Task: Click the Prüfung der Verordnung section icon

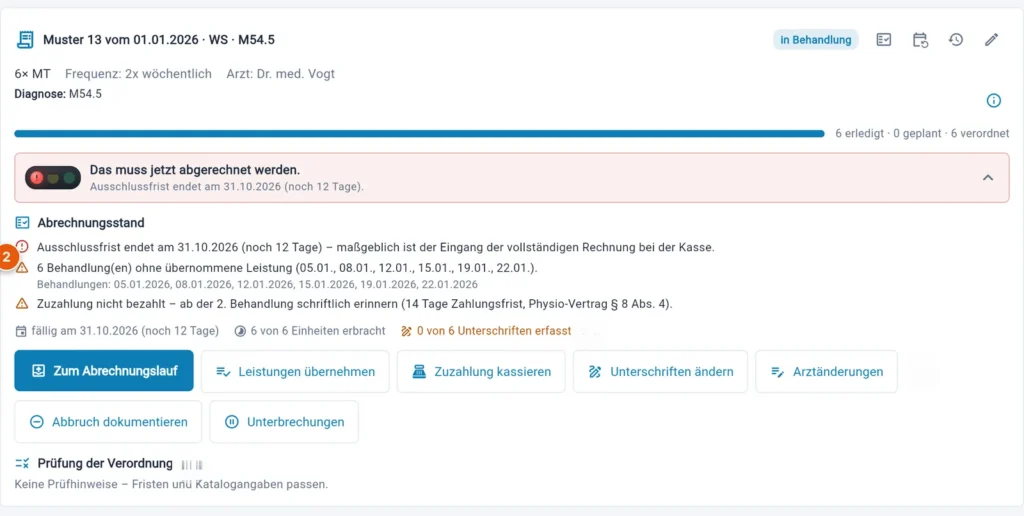Action: coord(22,464)
